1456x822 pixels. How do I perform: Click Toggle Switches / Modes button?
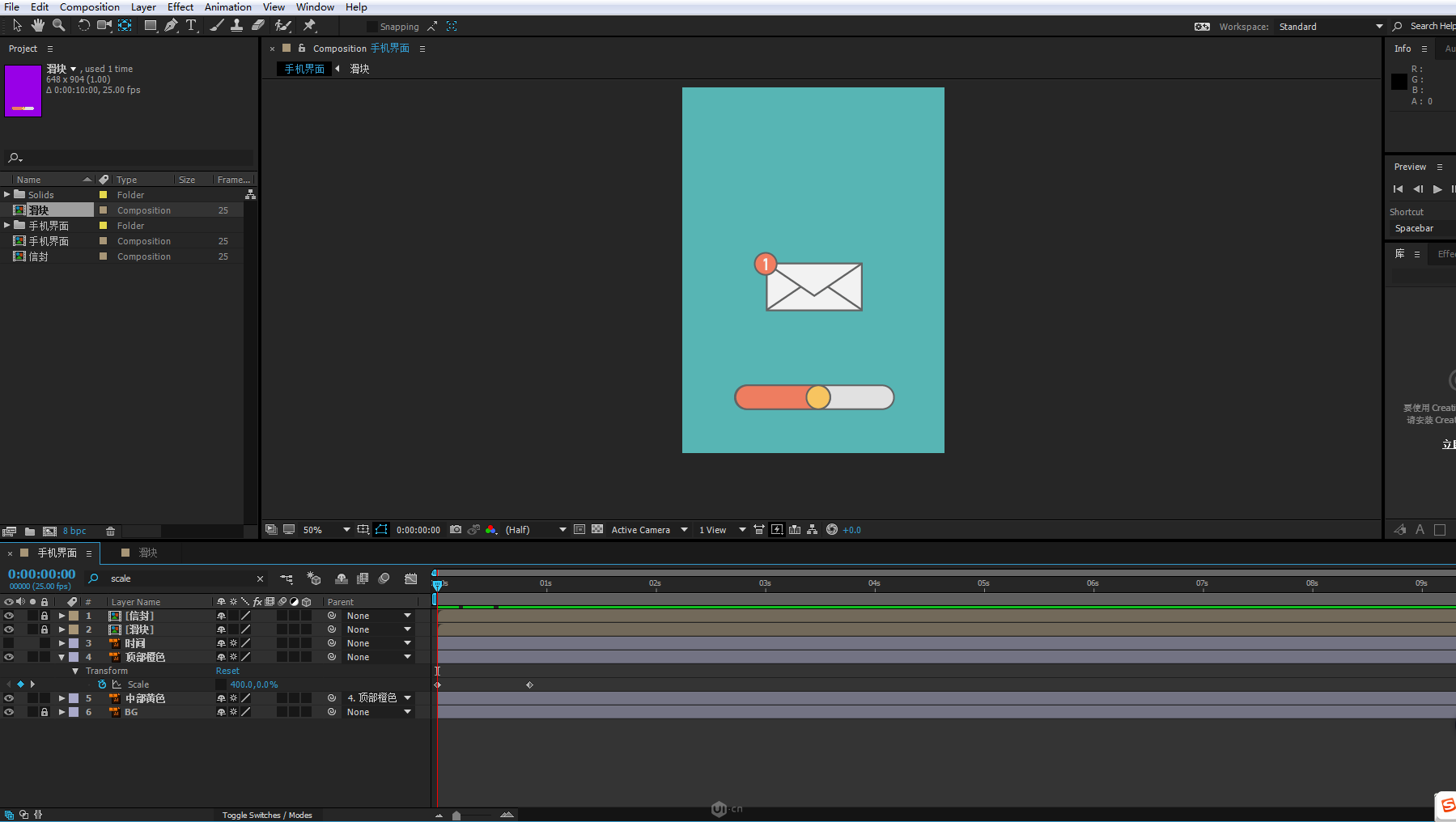coord(267,815)
